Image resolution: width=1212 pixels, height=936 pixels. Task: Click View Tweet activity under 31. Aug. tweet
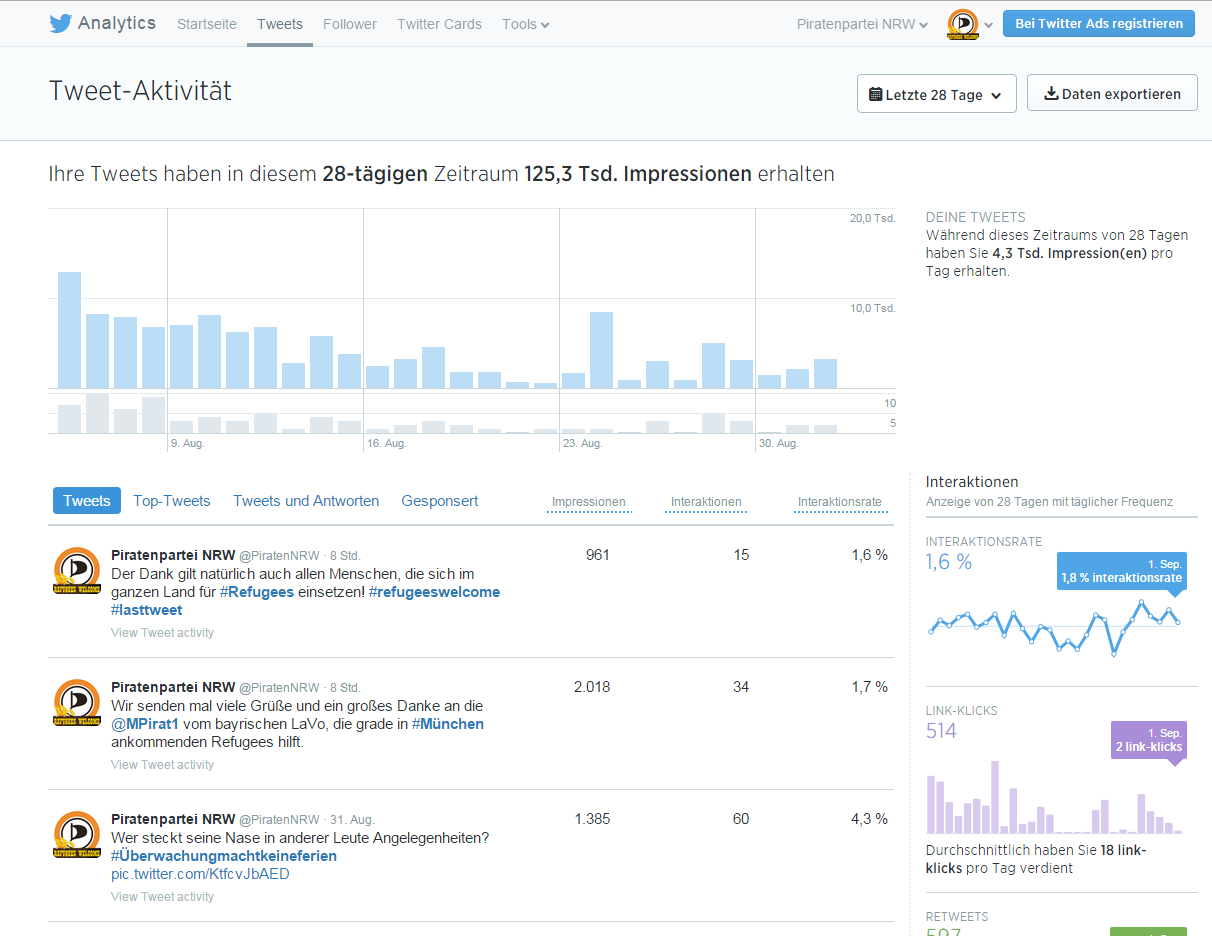coord(162,897)
